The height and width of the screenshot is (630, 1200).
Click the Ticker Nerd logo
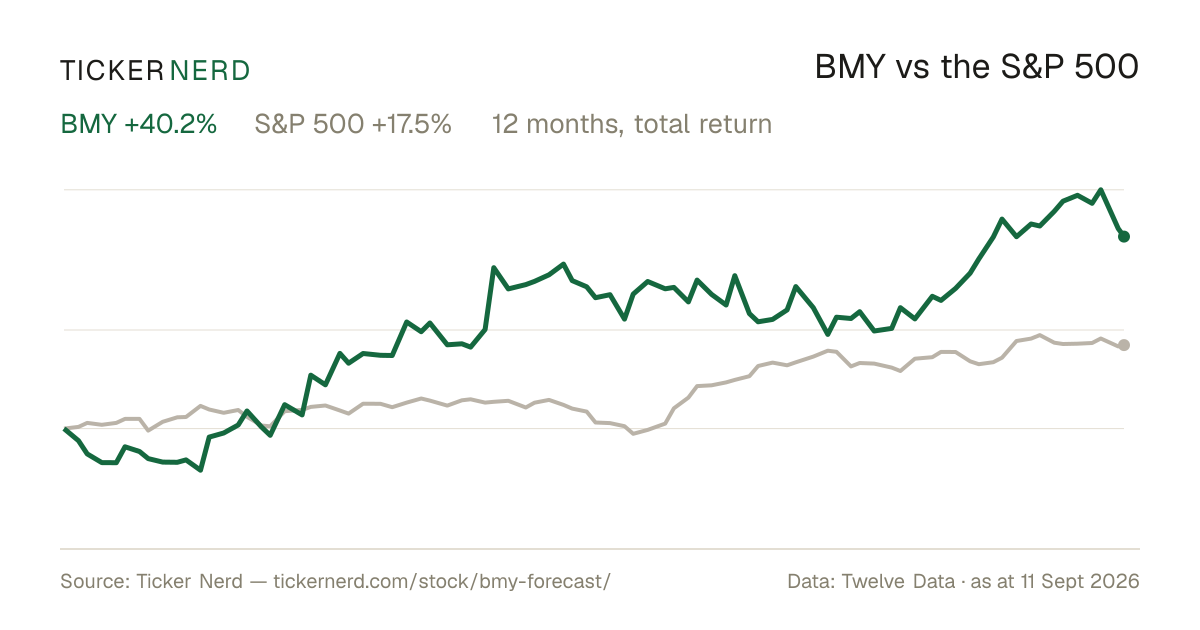(x=155, y=70)
